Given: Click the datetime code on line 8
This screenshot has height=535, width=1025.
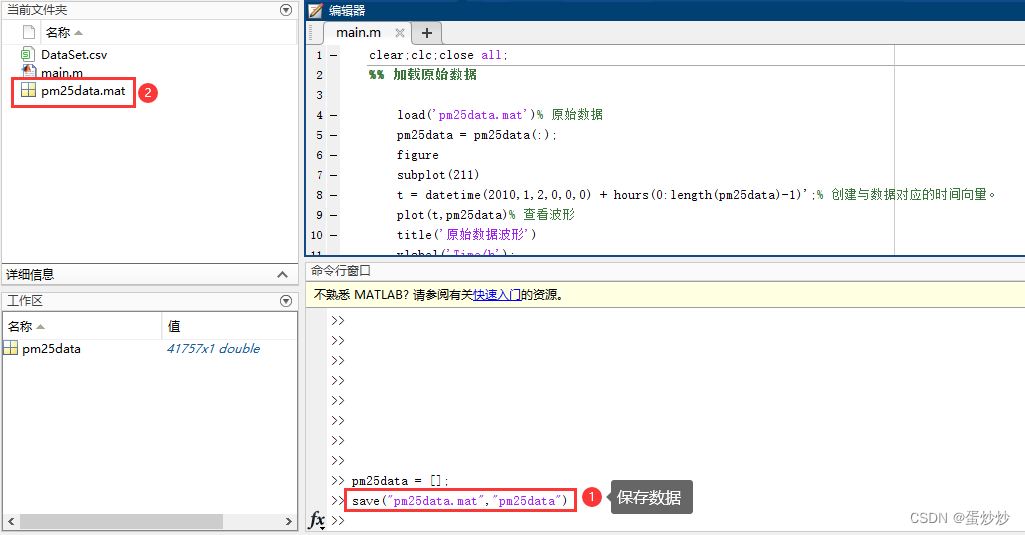Looking at the screenshot, I should [696, 195].
